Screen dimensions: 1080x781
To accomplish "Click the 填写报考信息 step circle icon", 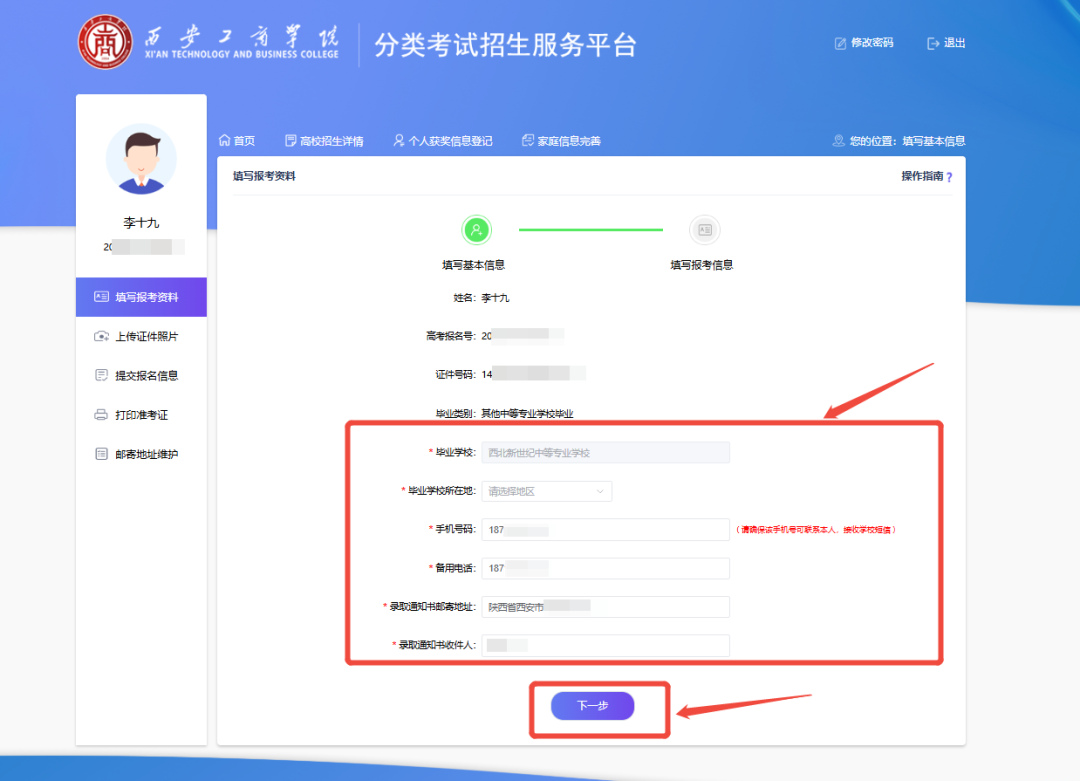I will pos(705,230).
